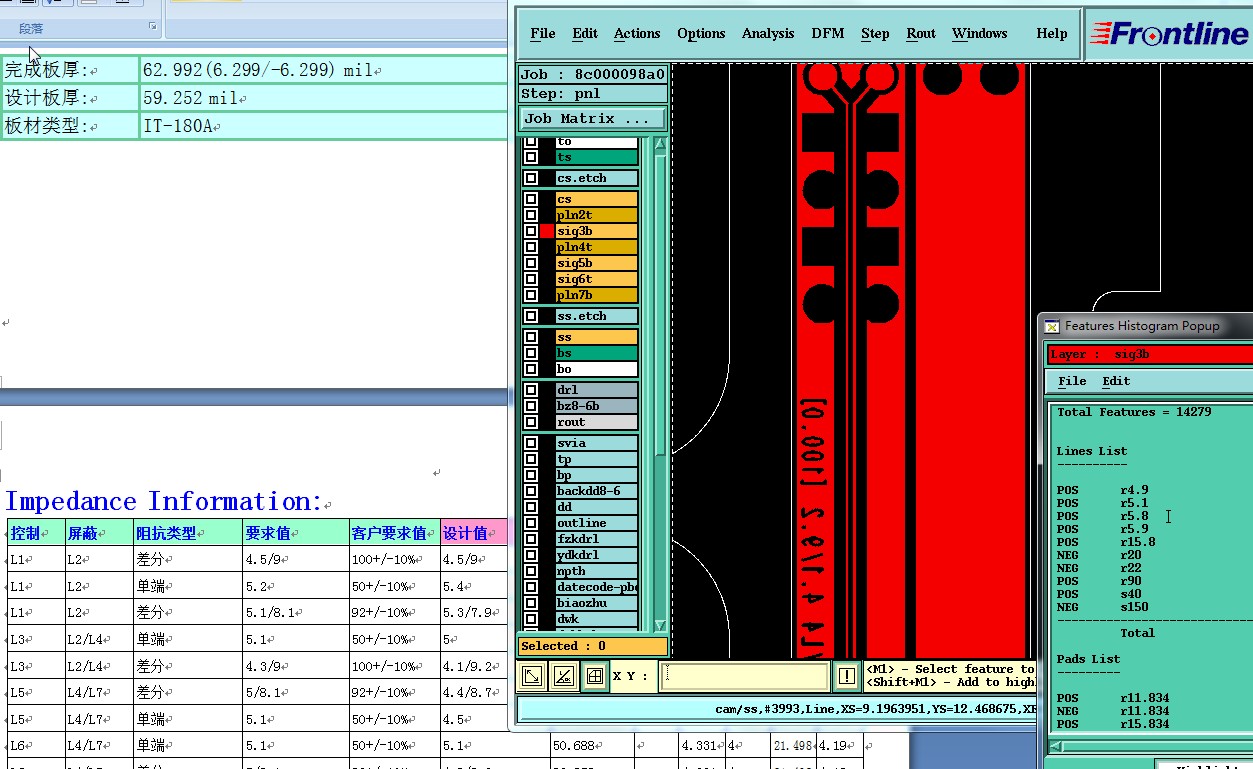Click the IT-180A cell in Word table

tap(324, 126)
